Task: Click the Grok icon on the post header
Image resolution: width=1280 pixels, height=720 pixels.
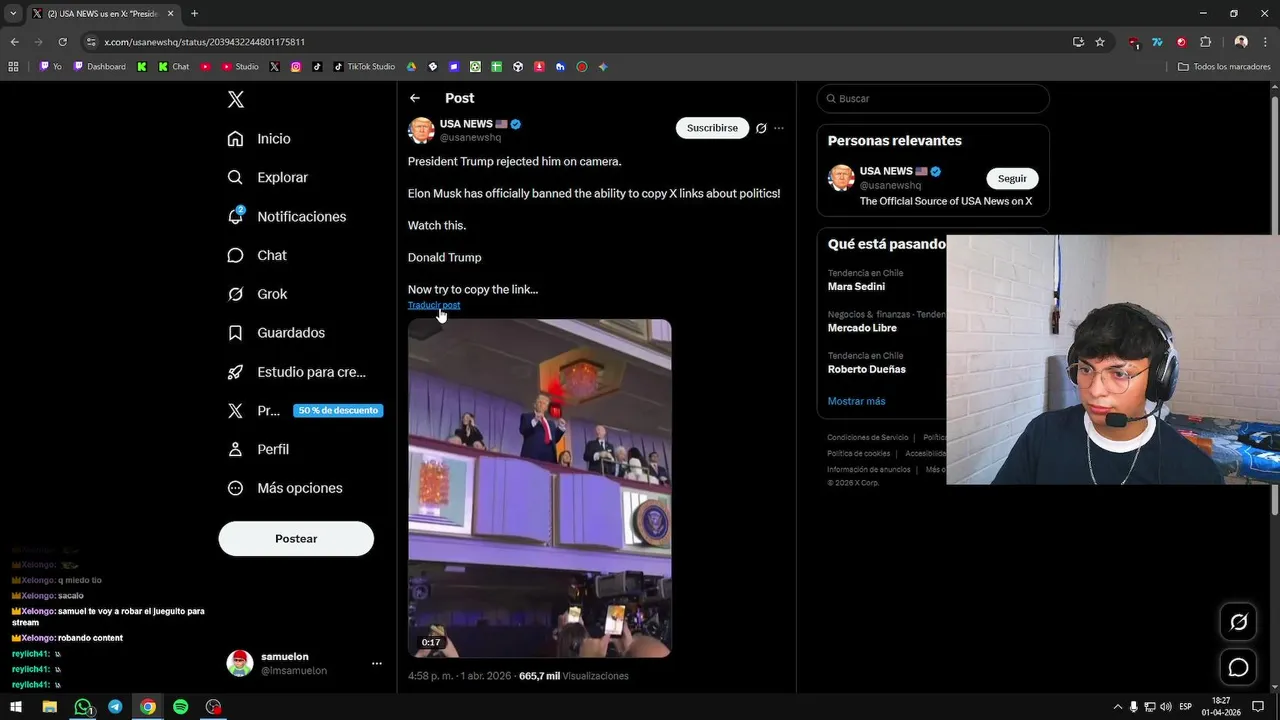Action: click(761, 128)
